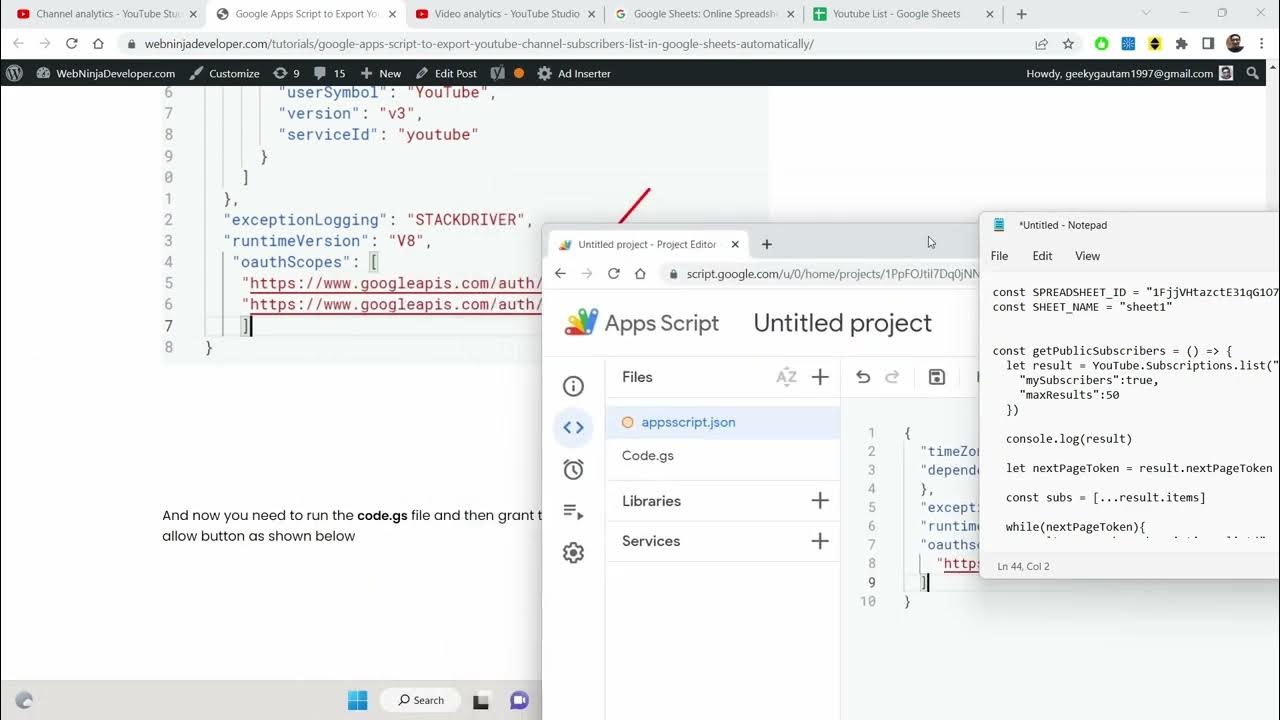Click the Windows taskbar Search box
The image size is (1280, 720).
click(x=421, y=700)
